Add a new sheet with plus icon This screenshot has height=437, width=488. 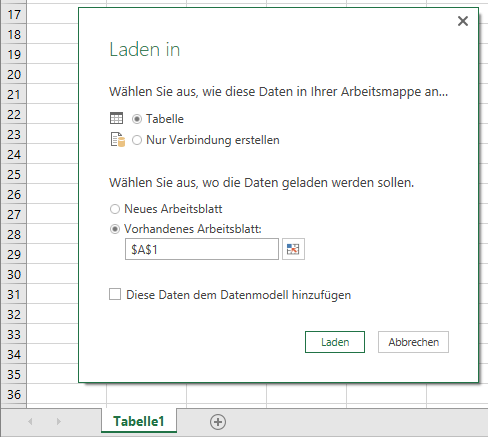tap(218, 422)
